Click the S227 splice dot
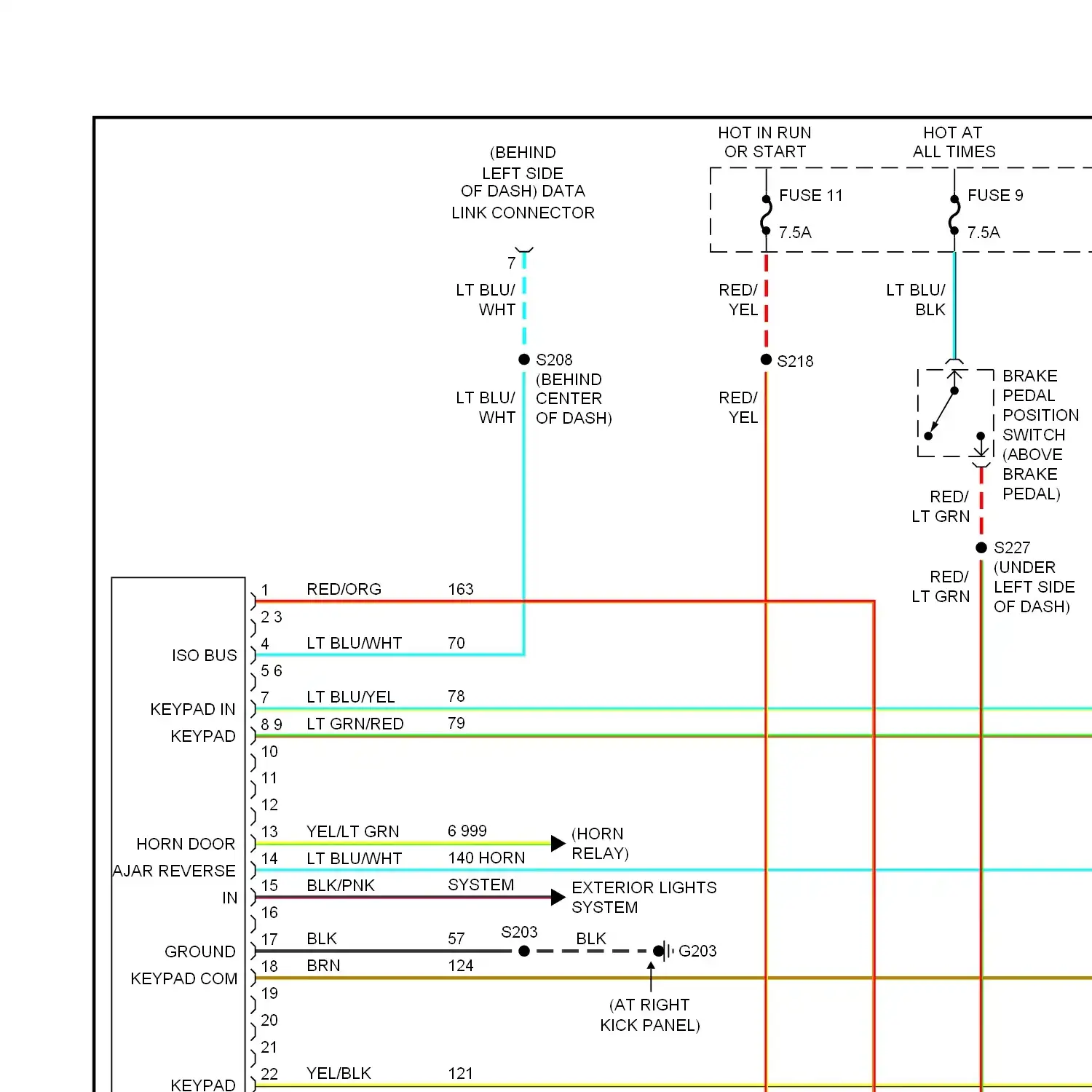This screenshot has height=1092, width=1092. pyautogui.click(x=981, y=547)
